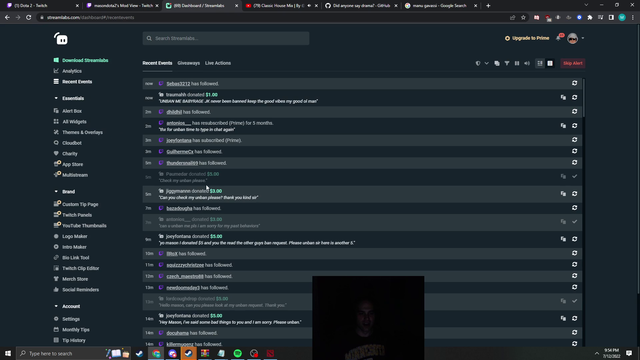
Task: Click the Twitch Panels icon
Action: tap(57, 214)
